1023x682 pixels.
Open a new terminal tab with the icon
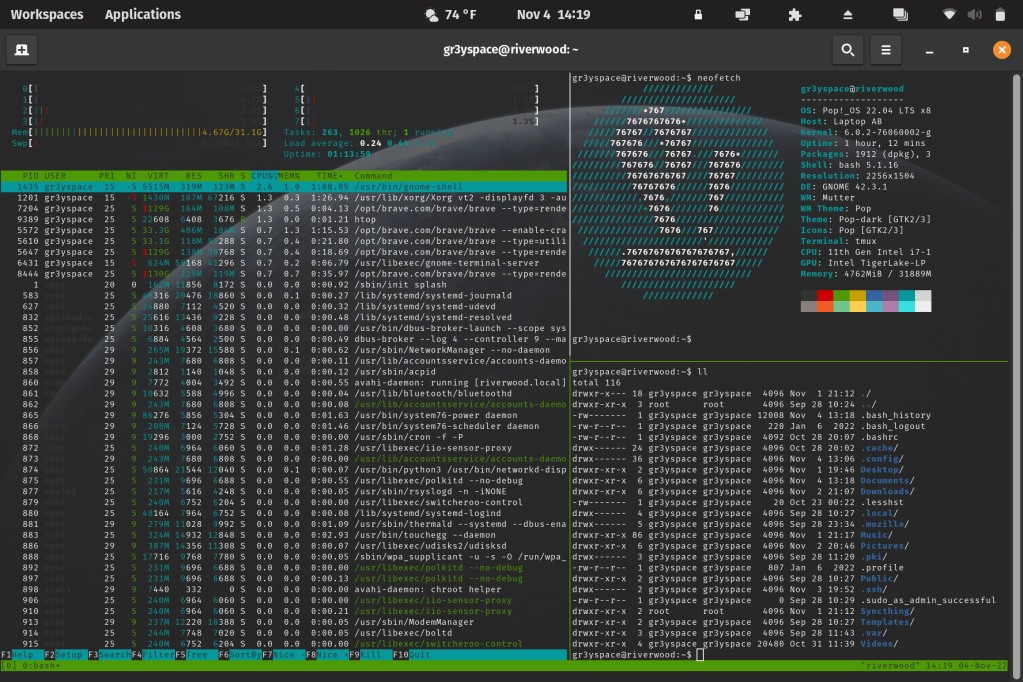coord(22,50)
